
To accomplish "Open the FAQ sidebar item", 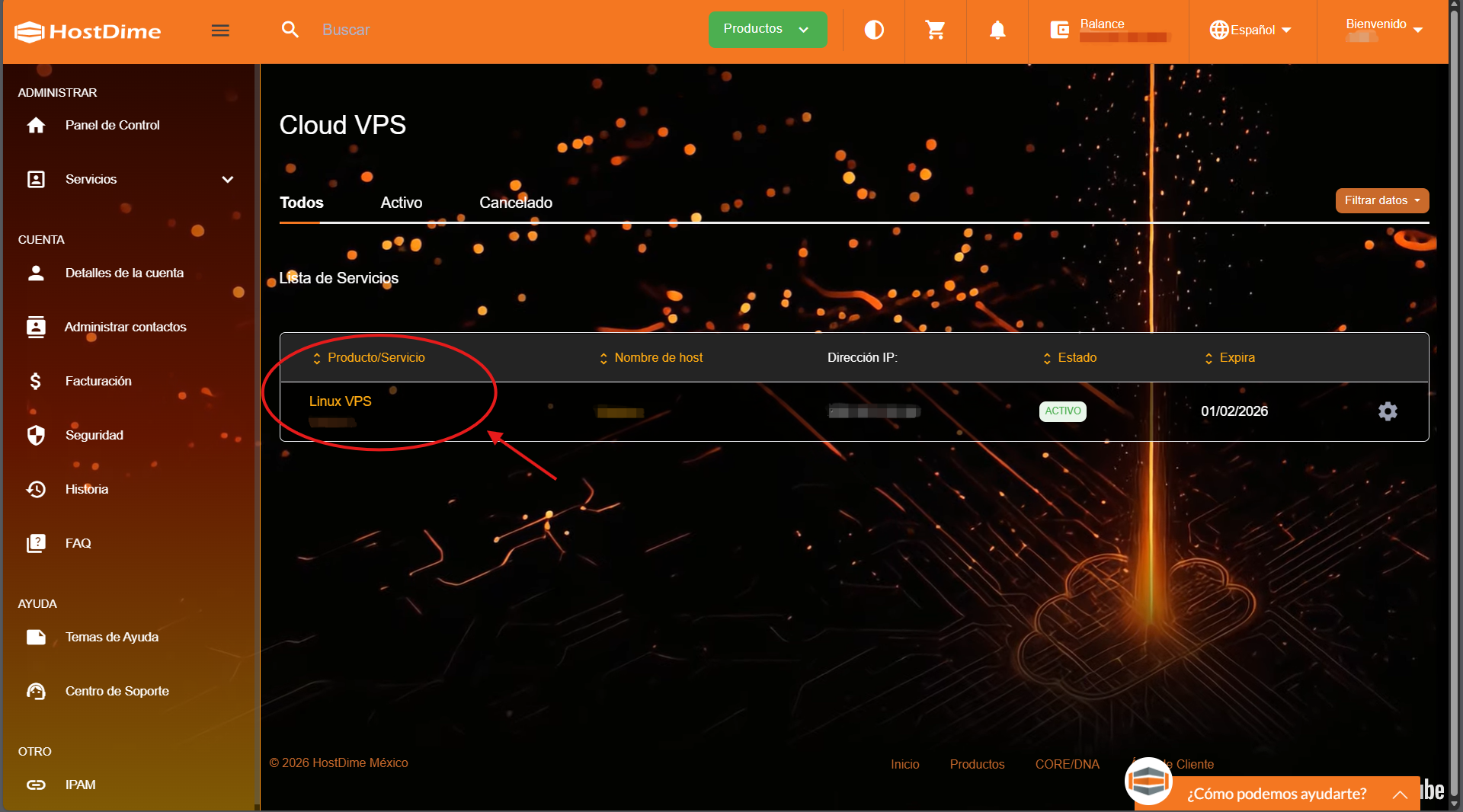I will tap(78, 543).
